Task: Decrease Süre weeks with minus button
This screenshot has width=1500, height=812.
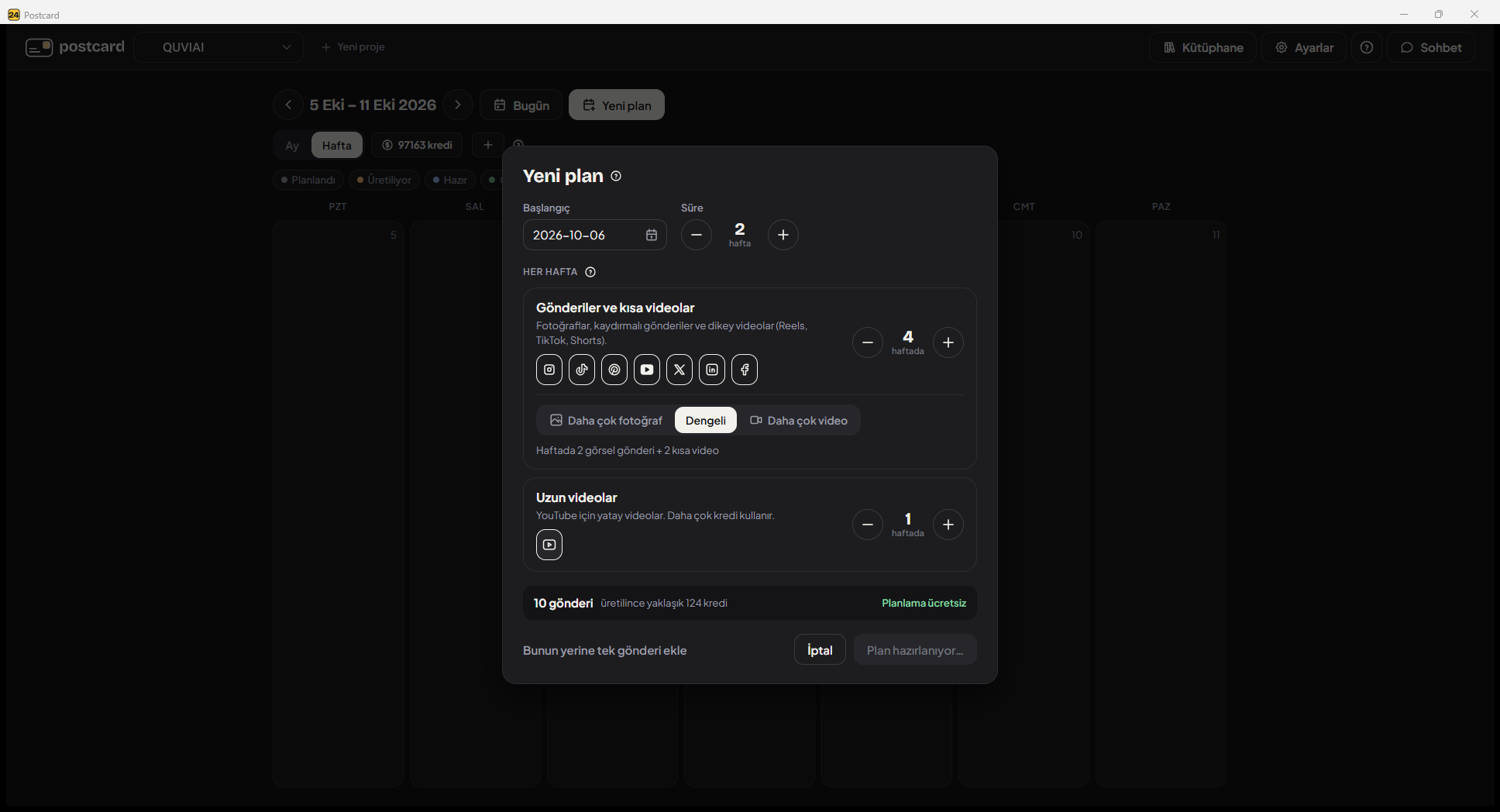Action: point(697,235)
